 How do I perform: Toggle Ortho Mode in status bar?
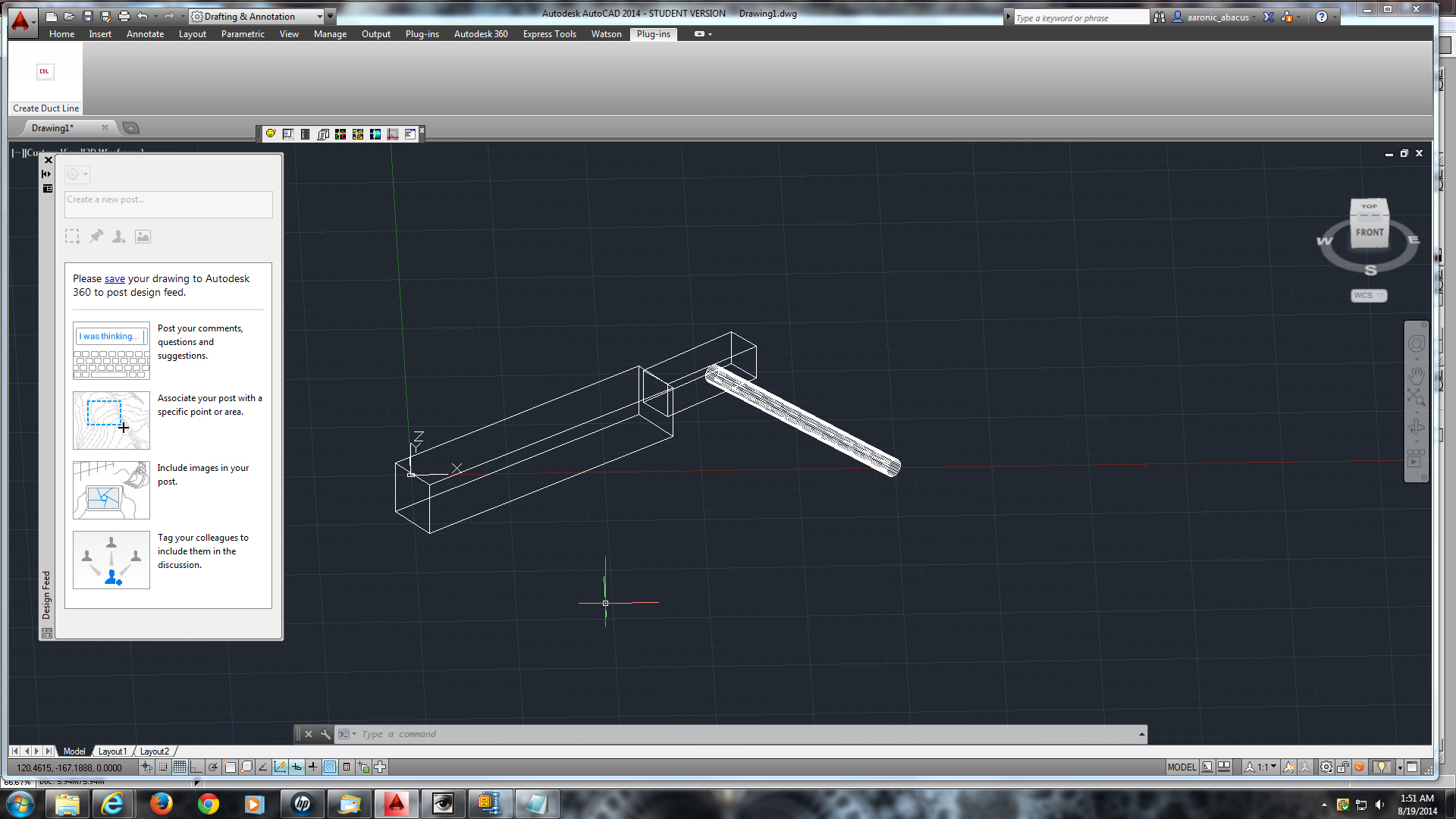coord(196,767)
